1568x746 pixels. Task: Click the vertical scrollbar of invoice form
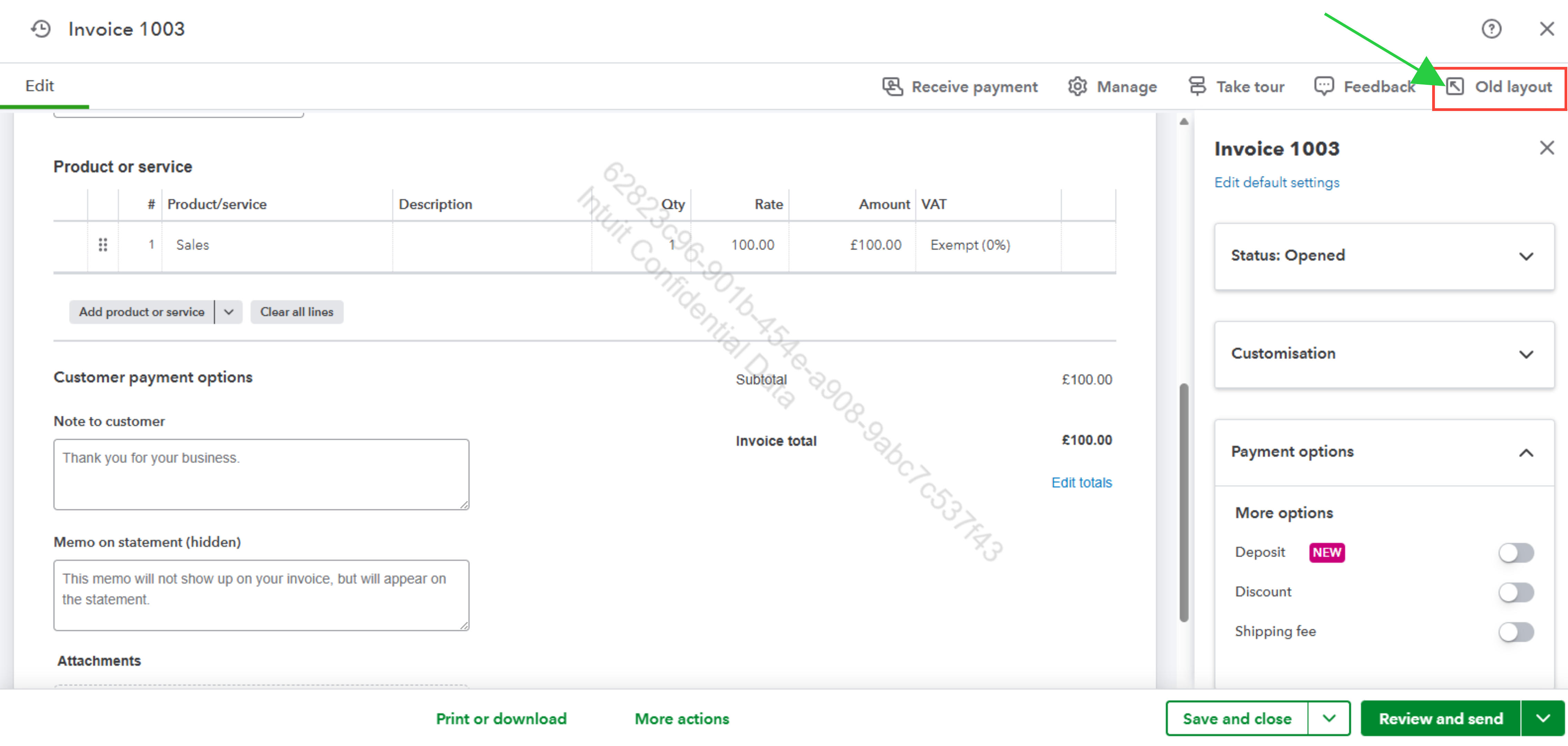coord(1183,502)
